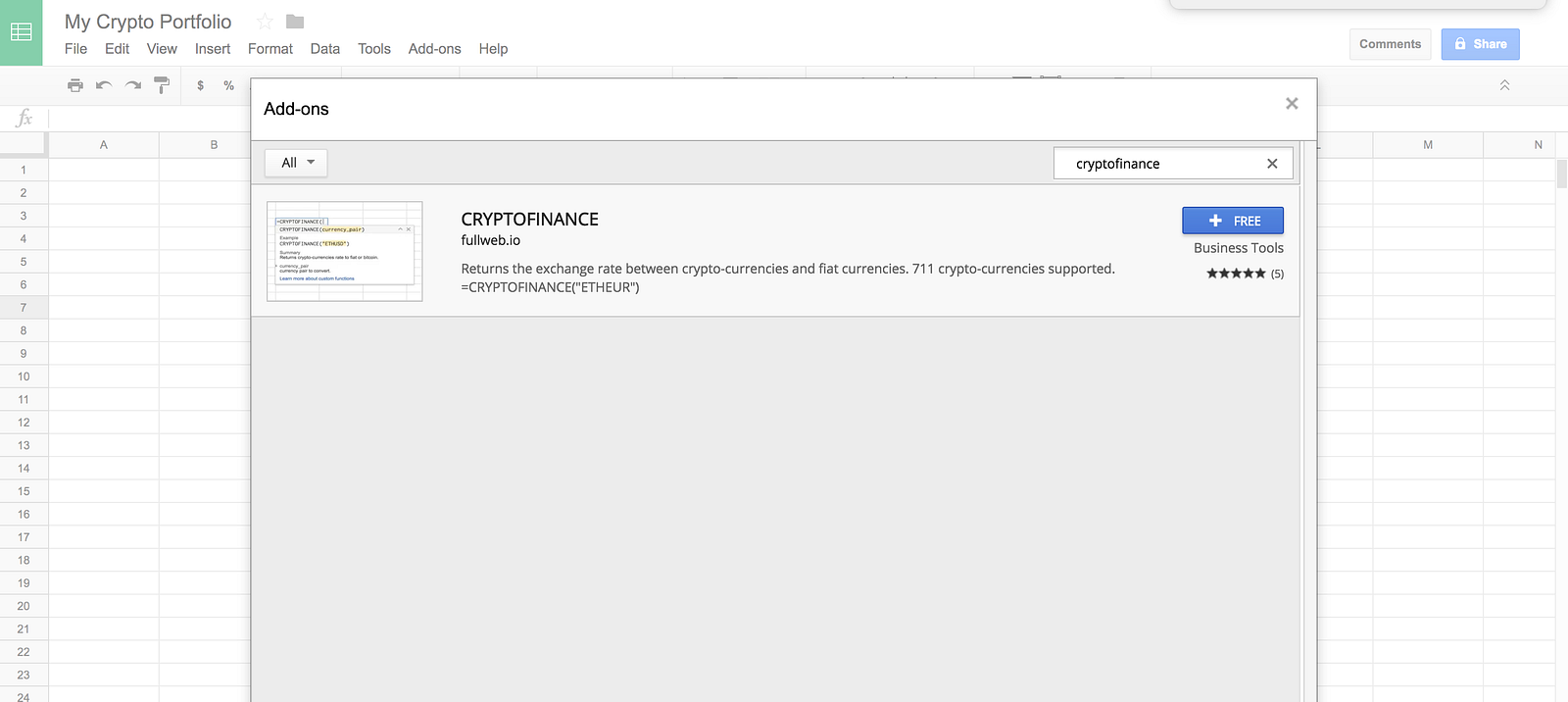This screenshot has height=702, width=1568.
Task: Install CRYPTOFINANCE with the FREE button
Action: pos(1233,221)
